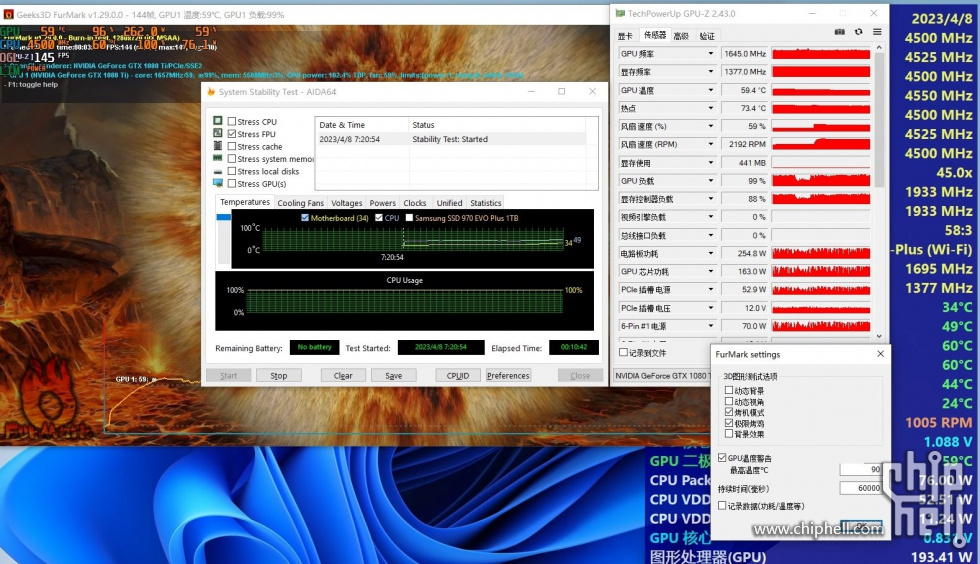Click the 6-Pin #1 电源 sensor graph
This screenshot has height=564, width=980.
pos(821,326)
